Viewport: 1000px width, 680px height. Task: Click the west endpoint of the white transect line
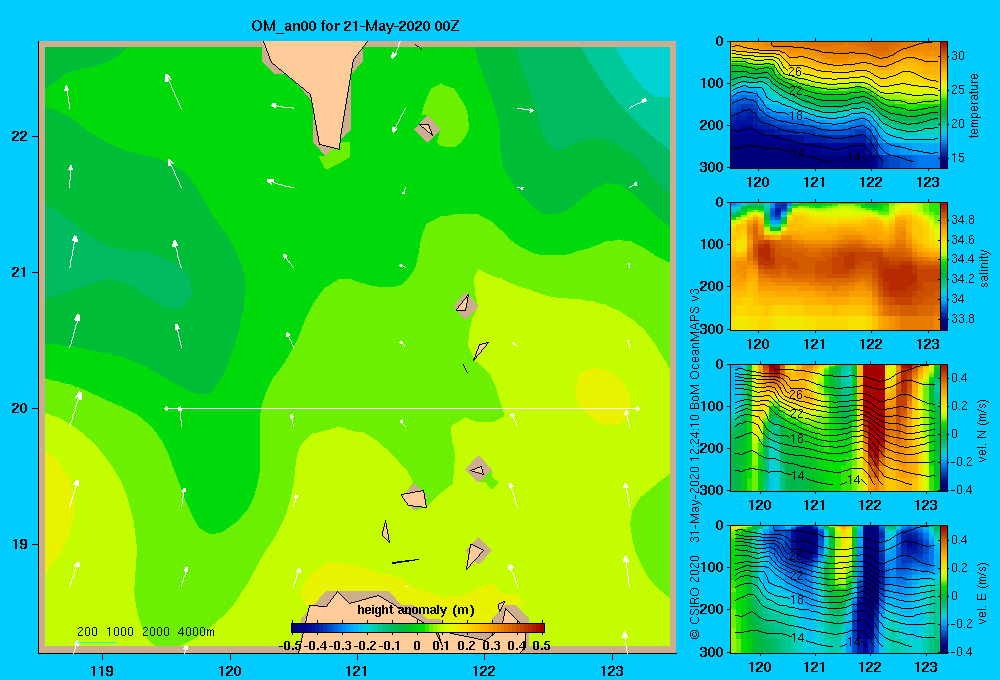166,408
